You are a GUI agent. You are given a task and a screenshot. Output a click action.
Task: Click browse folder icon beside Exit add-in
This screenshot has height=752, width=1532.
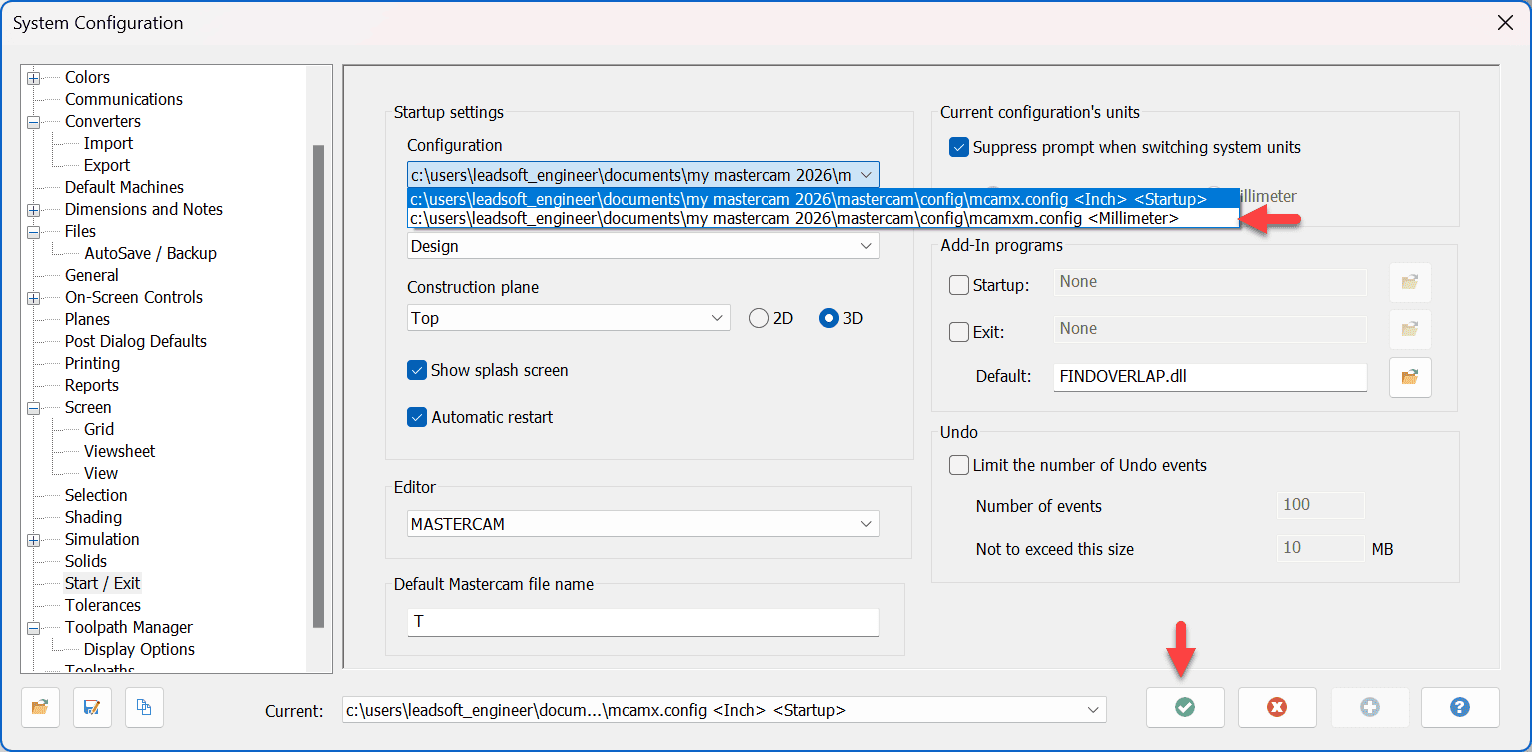[1410, 329]
